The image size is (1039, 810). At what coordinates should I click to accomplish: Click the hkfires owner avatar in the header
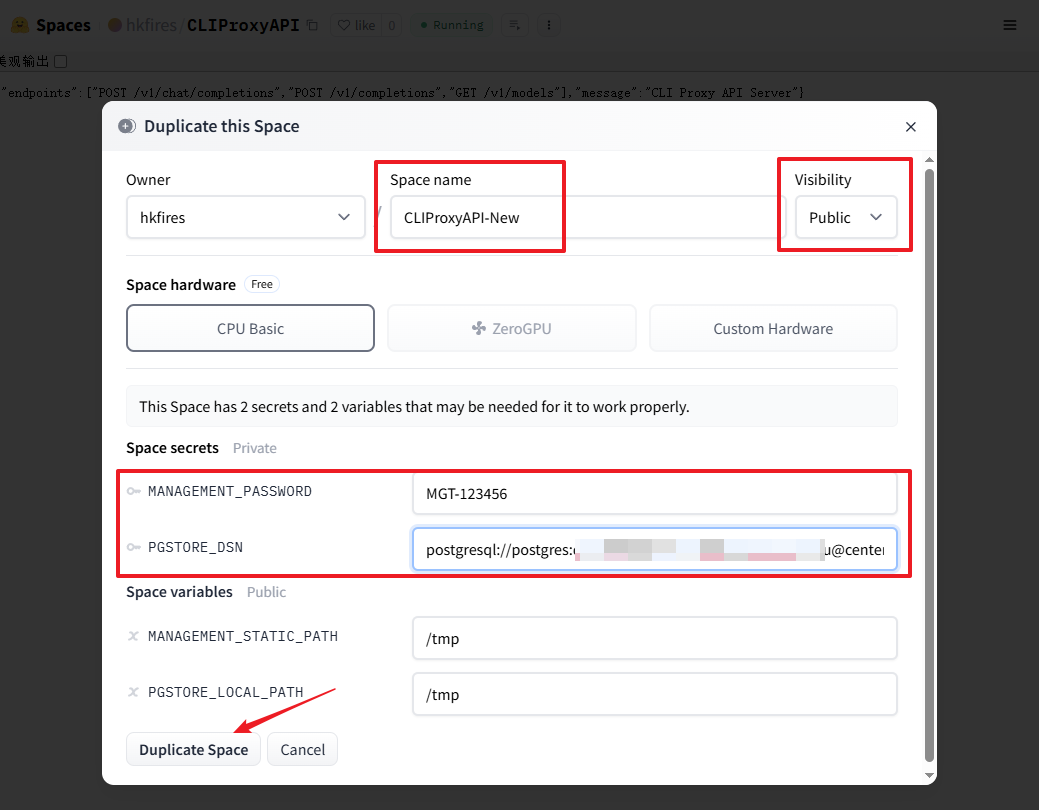pyautogui.click(x=115, y=25)
